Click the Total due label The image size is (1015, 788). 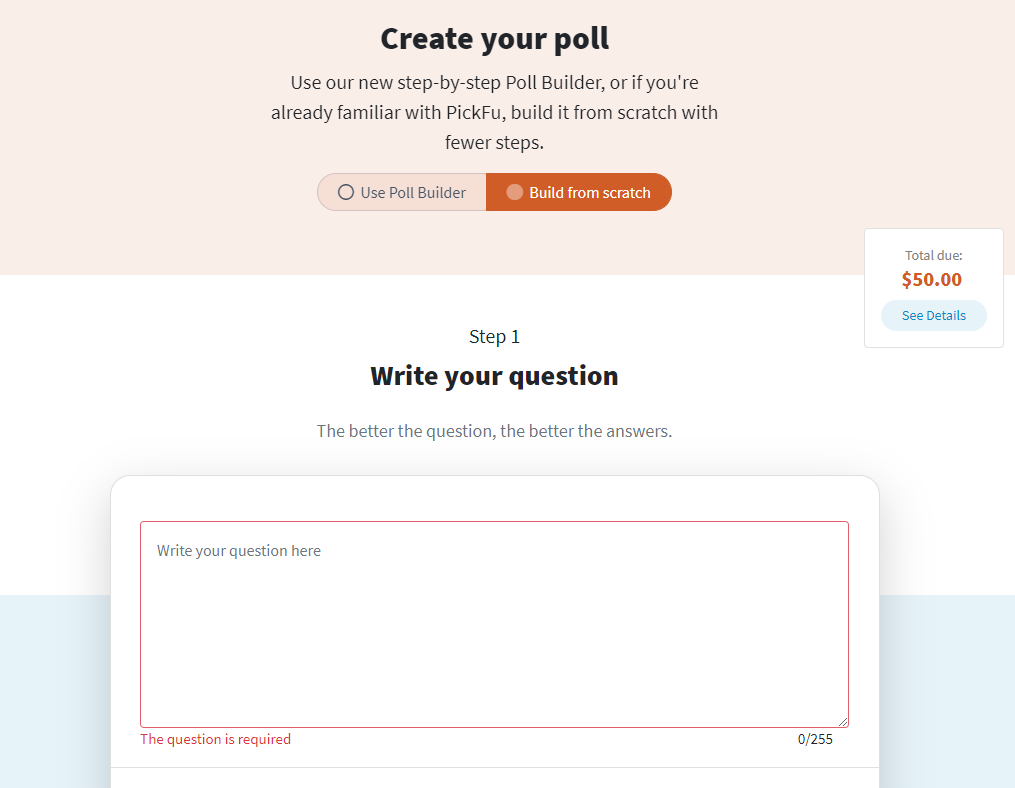[933, 255]
